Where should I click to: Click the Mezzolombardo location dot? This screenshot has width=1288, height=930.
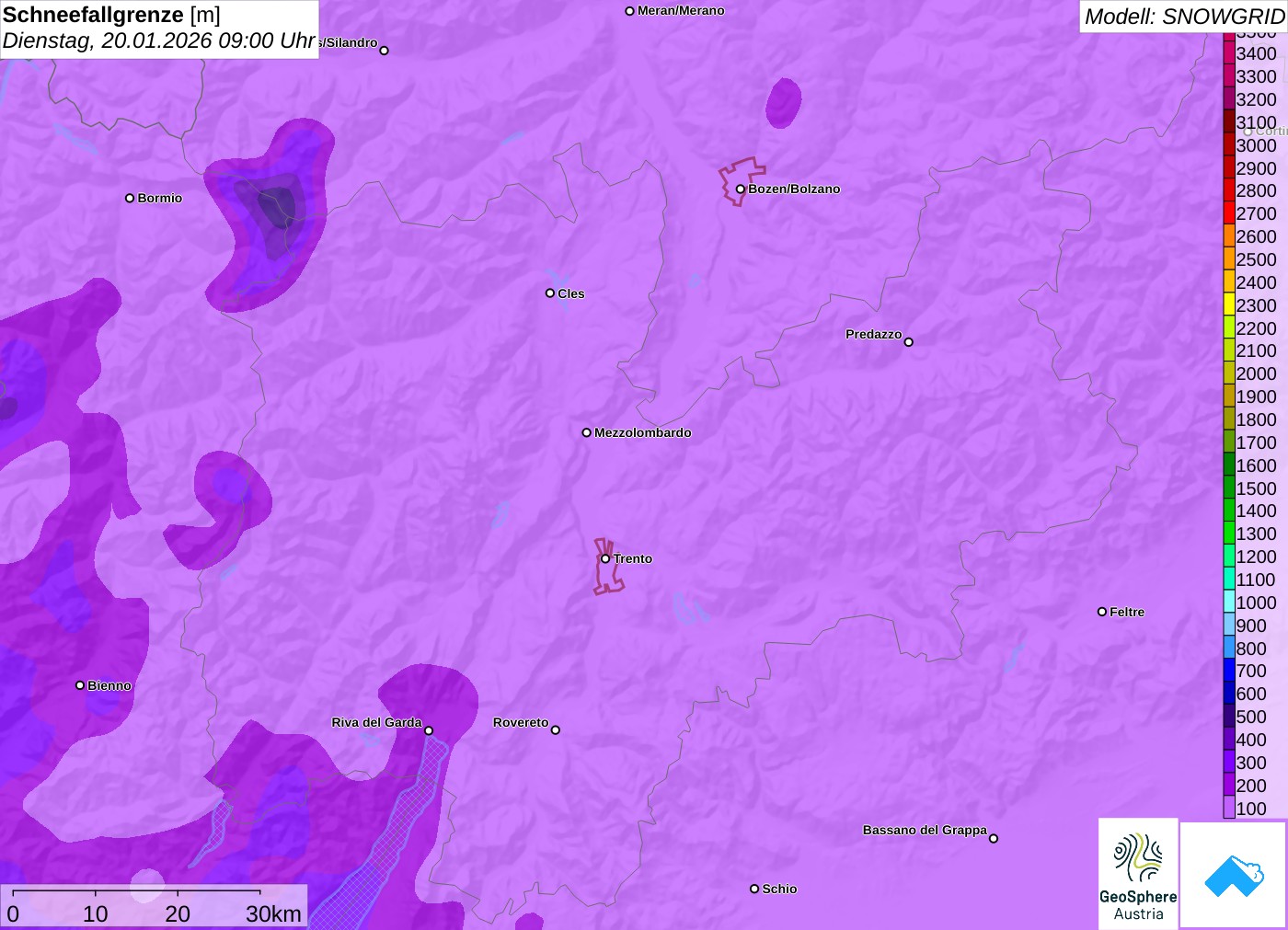(587, 432)
